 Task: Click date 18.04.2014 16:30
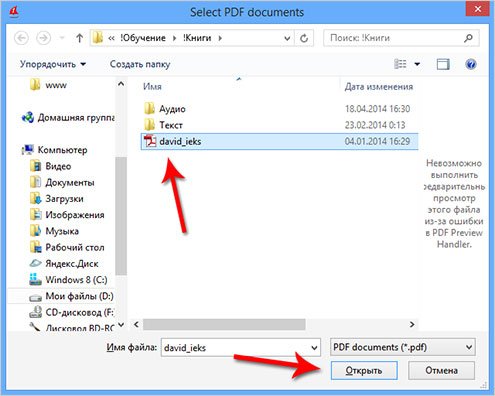pos(377,109)
